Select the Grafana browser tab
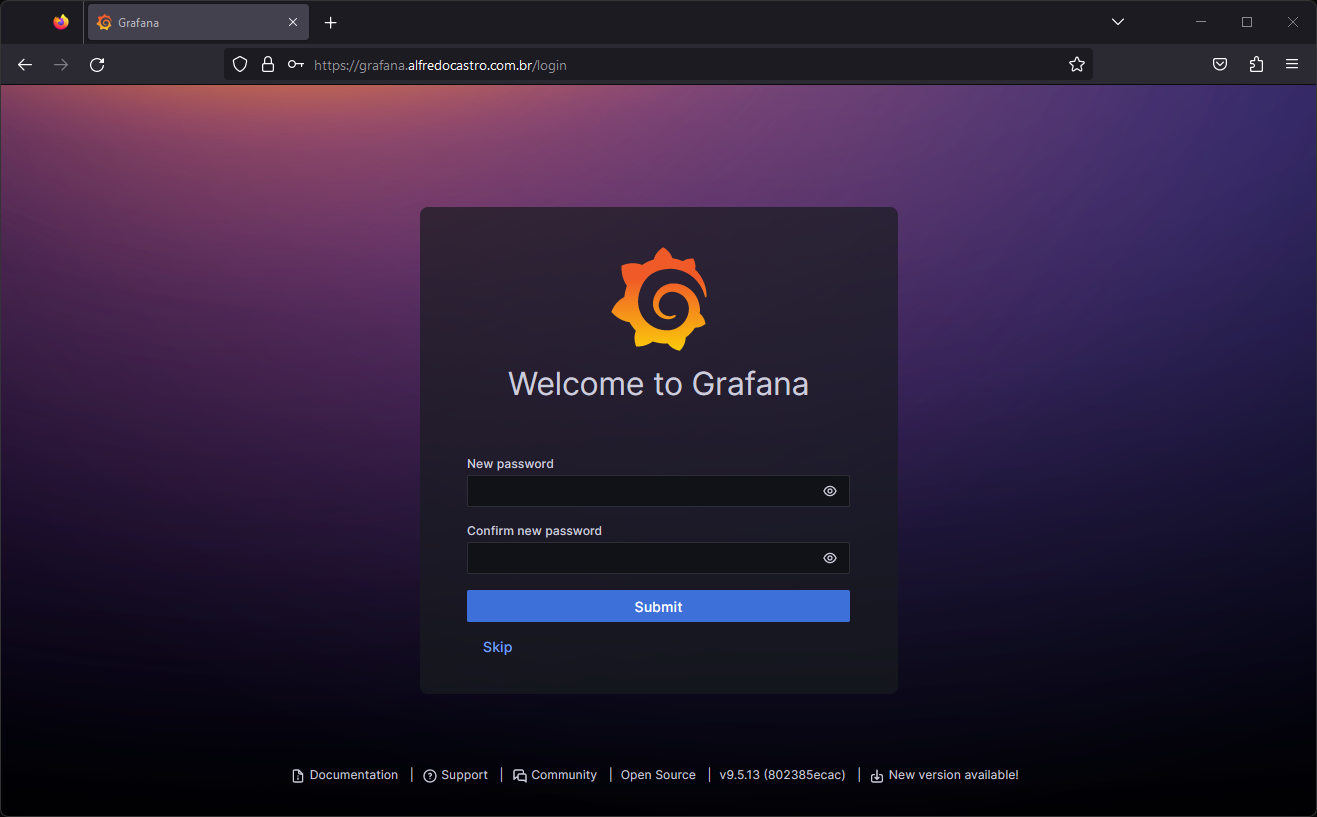The width and height of the screenshot is (1317, 817). click(198, 22)
